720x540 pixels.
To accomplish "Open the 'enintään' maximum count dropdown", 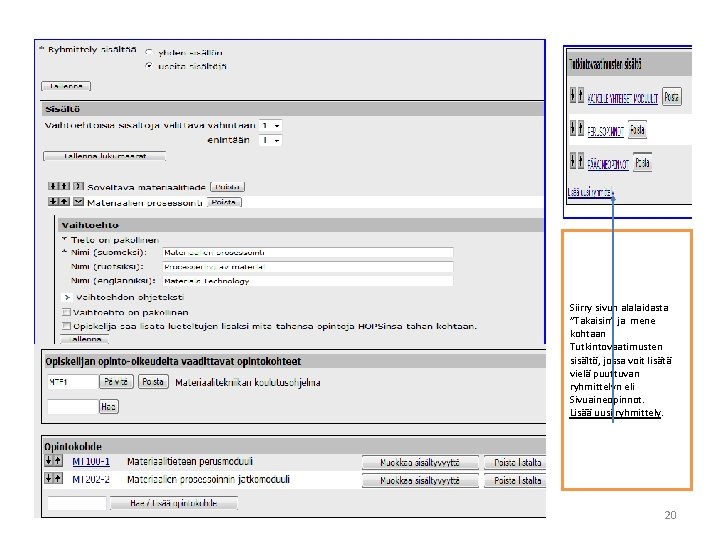I will pos(270,140).
